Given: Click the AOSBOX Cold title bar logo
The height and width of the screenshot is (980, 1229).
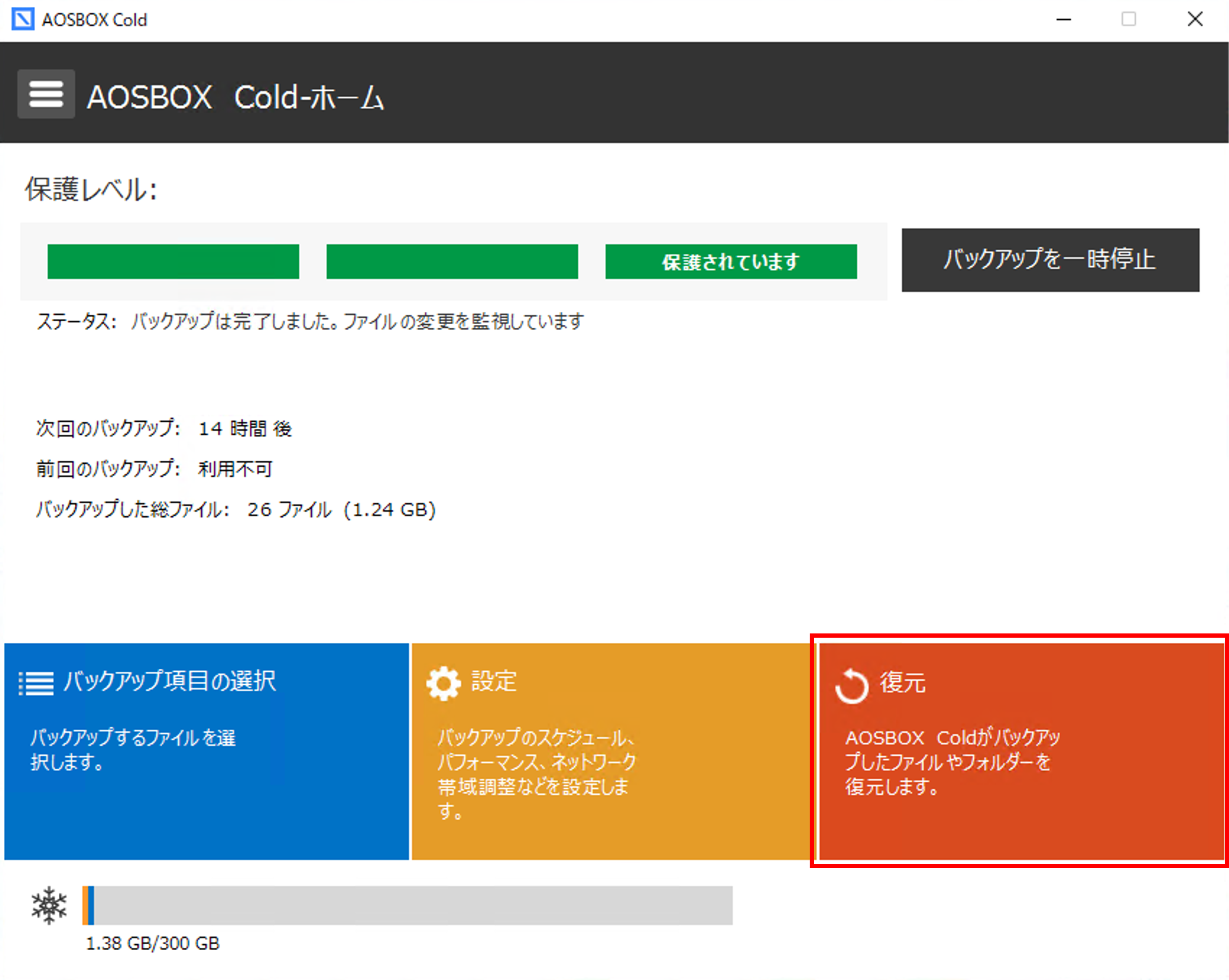Looking at the screenshot, I should 23,19.
